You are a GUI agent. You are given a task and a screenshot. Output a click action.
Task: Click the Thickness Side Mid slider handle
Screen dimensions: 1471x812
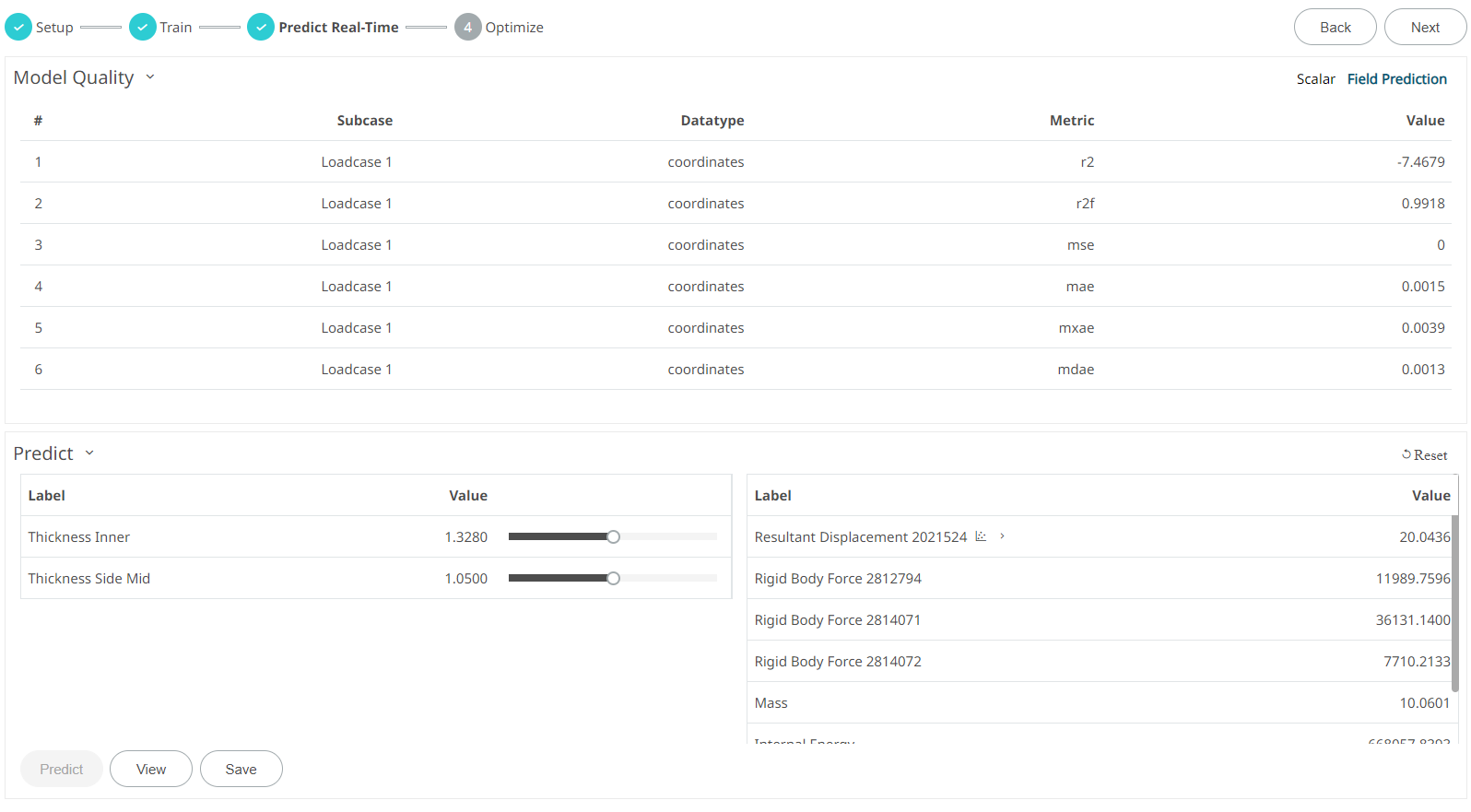tap(613, 578)
